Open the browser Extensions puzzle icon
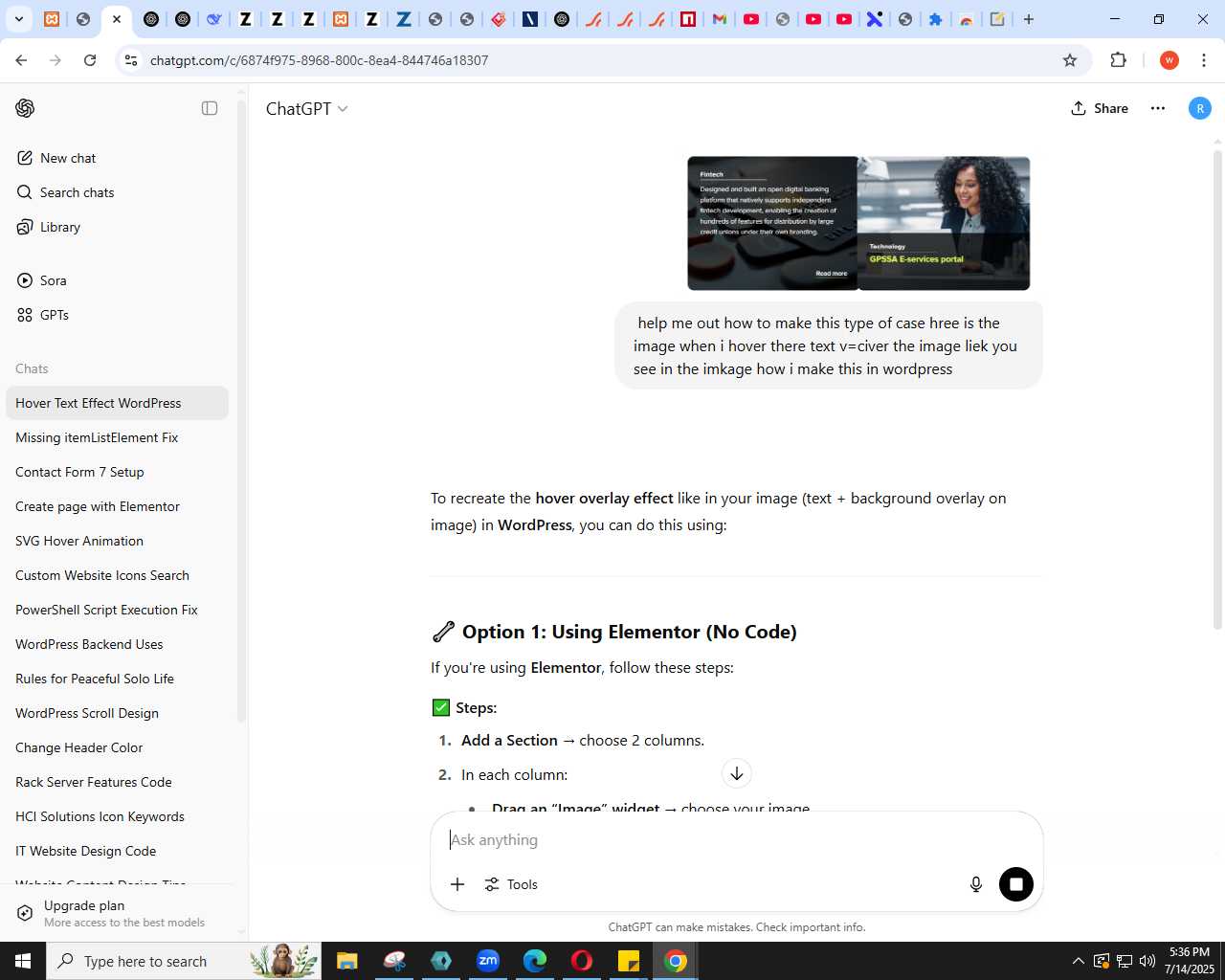 1118,60
